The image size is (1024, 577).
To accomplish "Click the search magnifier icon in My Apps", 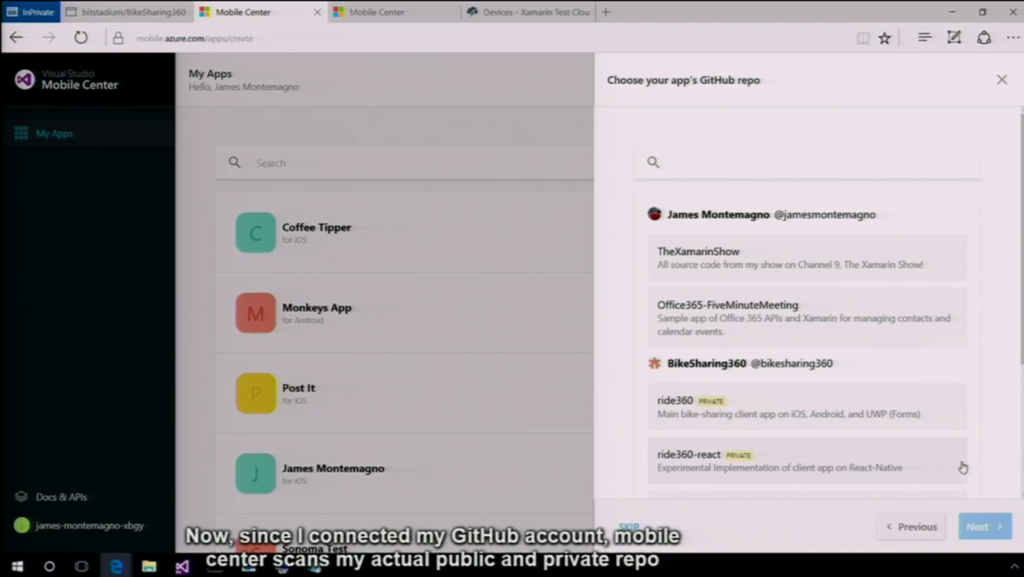I will pyautogui.click(x=234, y=162).
